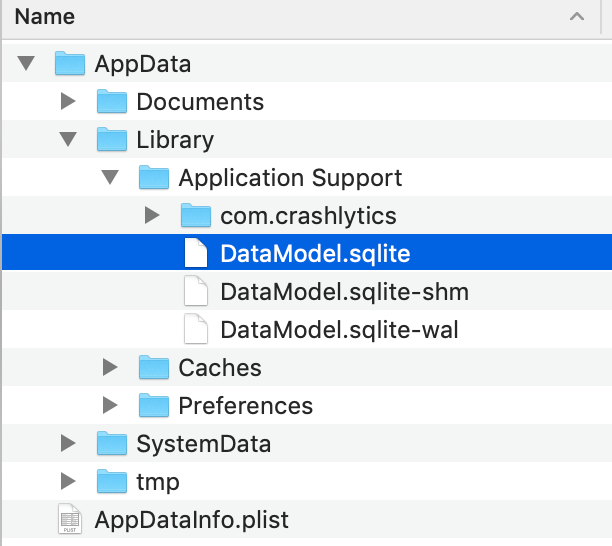Select the tmp folder name
612x546 pixels.
tap(158, 482)
